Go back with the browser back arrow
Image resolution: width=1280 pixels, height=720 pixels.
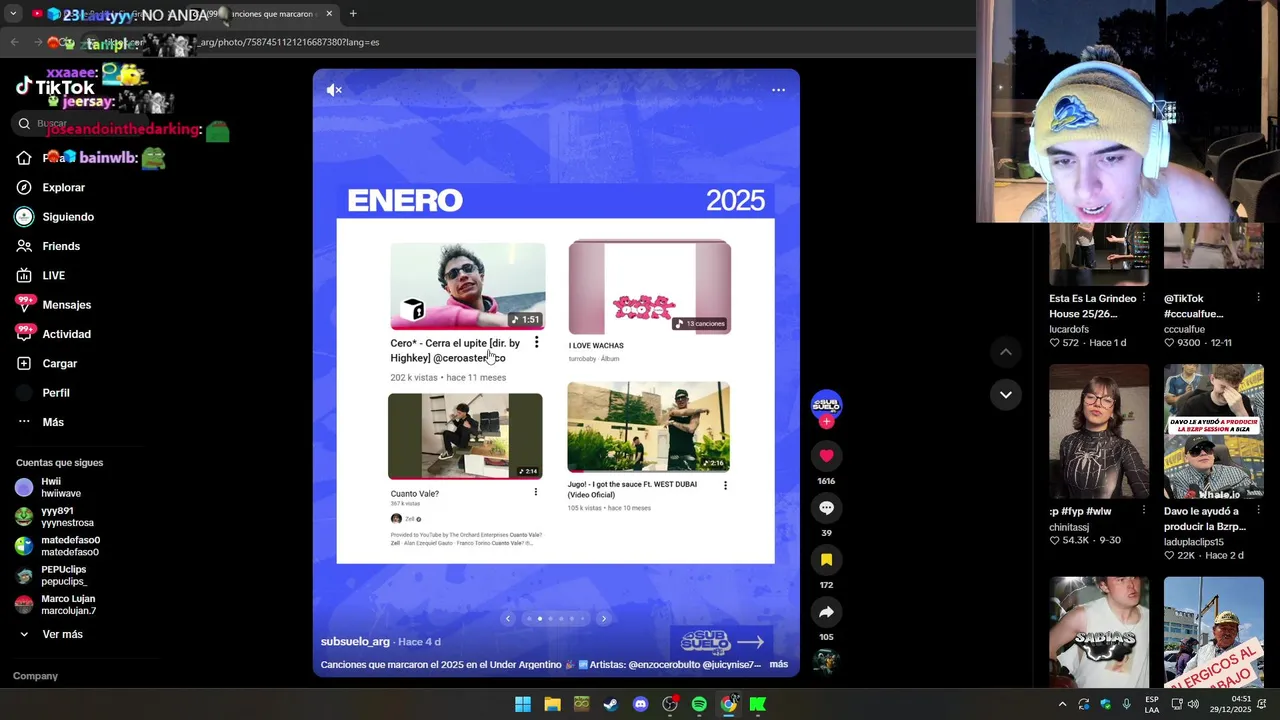pos(14,42)
